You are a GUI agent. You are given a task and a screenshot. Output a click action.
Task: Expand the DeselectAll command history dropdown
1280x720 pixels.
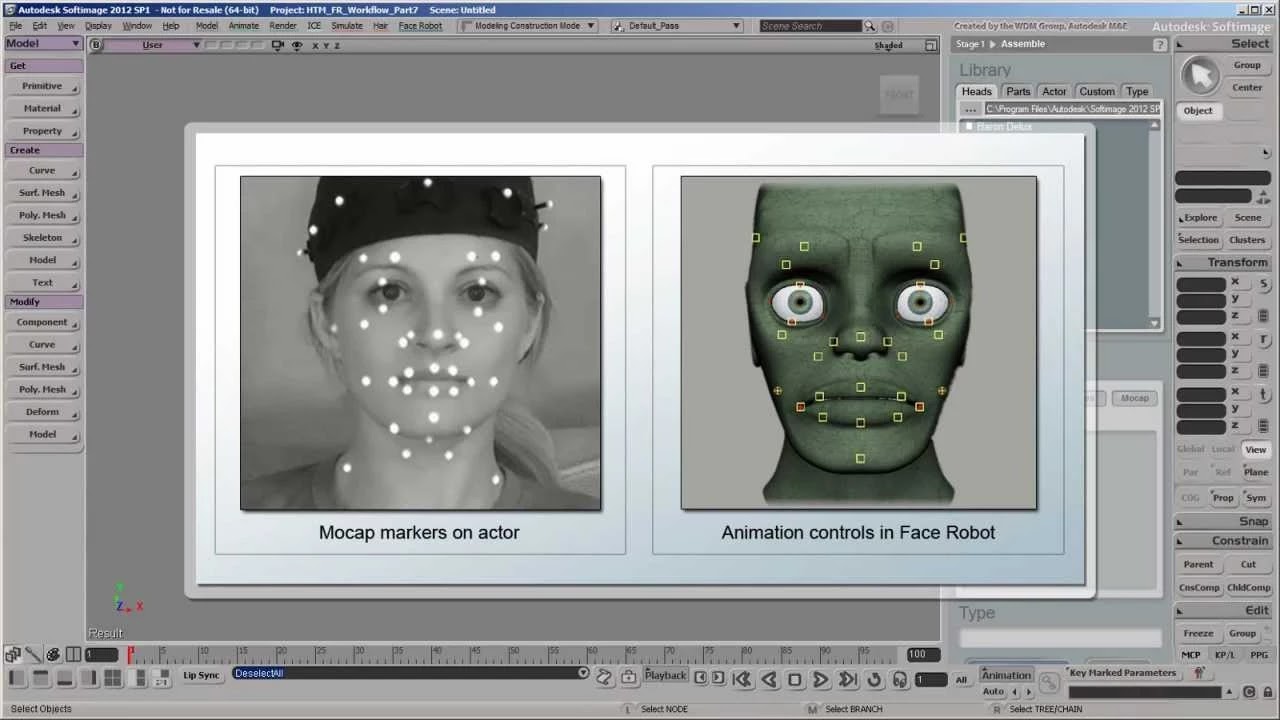583,673
